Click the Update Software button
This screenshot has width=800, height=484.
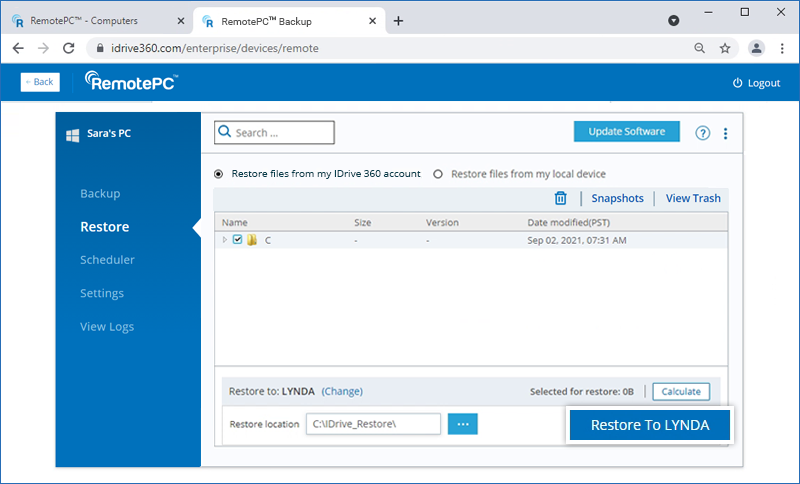626,132
